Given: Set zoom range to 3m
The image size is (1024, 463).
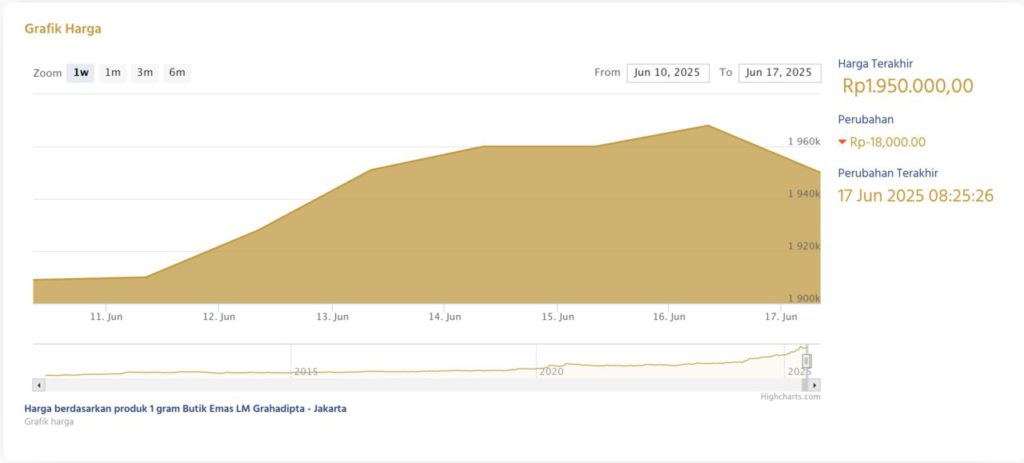Looking at the screenshot, I should 145,73.
